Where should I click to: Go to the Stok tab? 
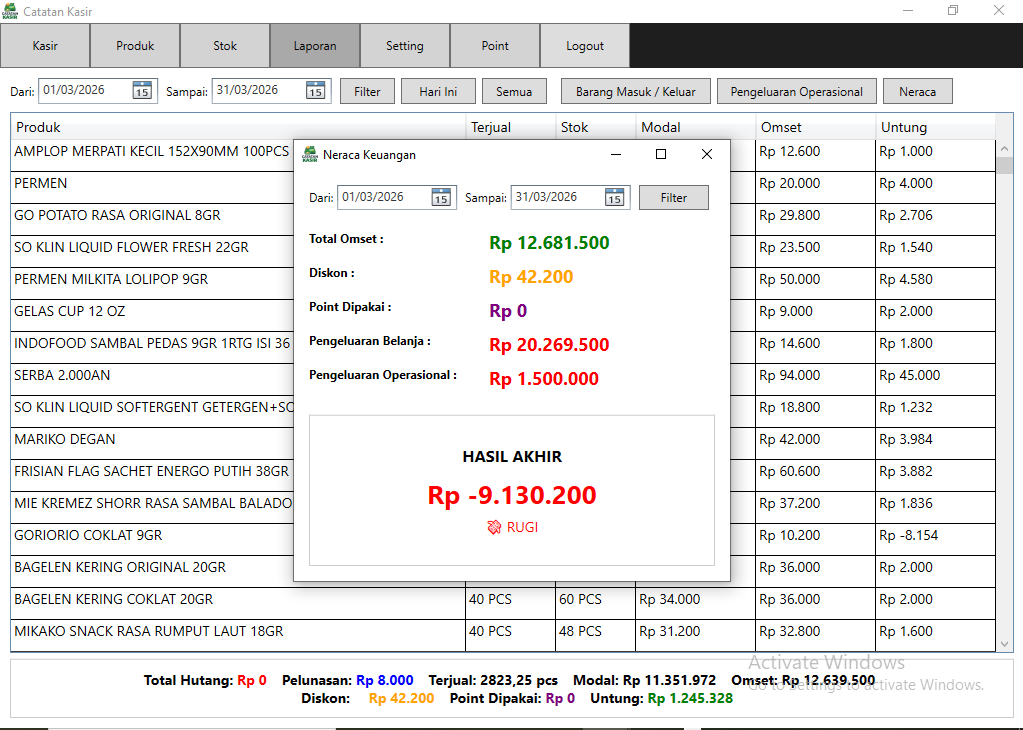coord(225,46)
